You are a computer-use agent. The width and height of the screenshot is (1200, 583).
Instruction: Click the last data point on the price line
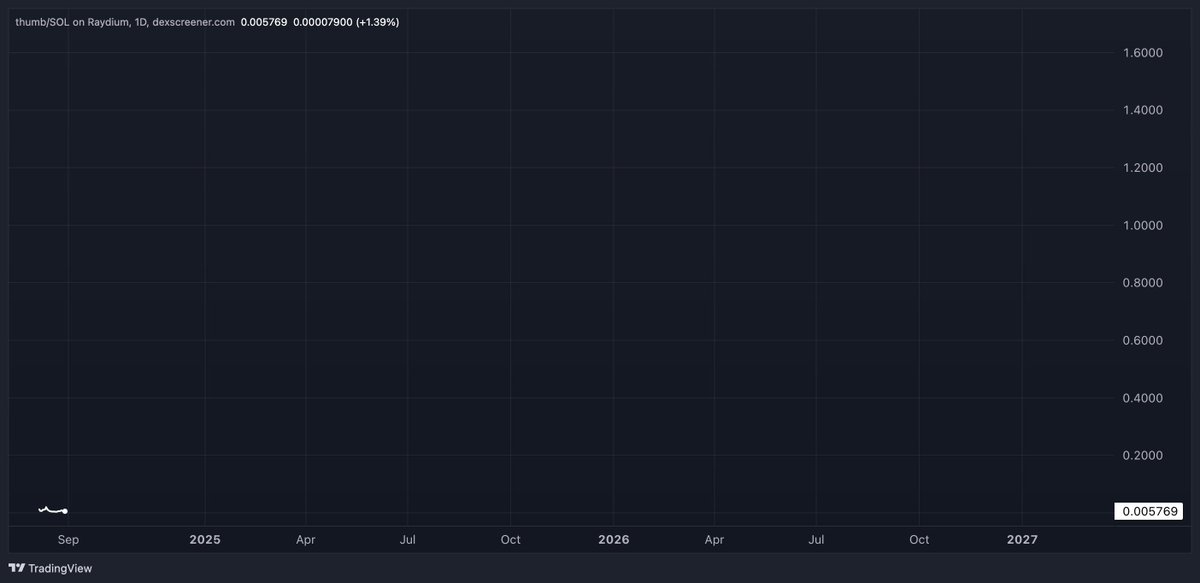65,511
